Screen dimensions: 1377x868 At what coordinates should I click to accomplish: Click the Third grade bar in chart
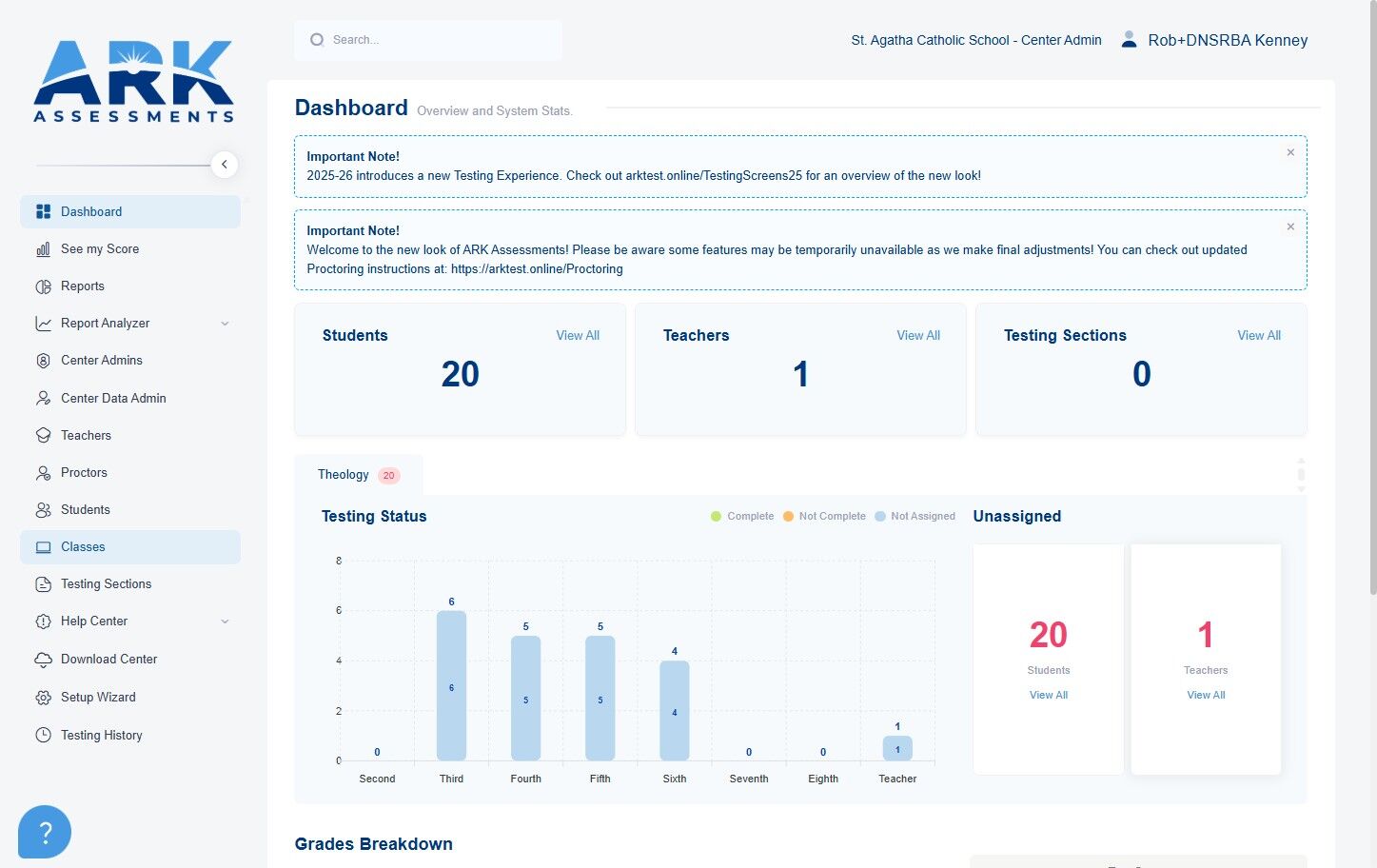pyautogui.click(x=451, y=685)
